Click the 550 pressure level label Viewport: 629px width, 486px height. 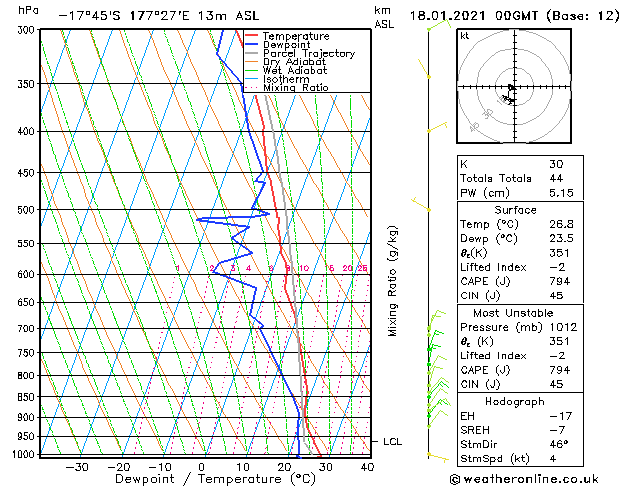point(28,244)
